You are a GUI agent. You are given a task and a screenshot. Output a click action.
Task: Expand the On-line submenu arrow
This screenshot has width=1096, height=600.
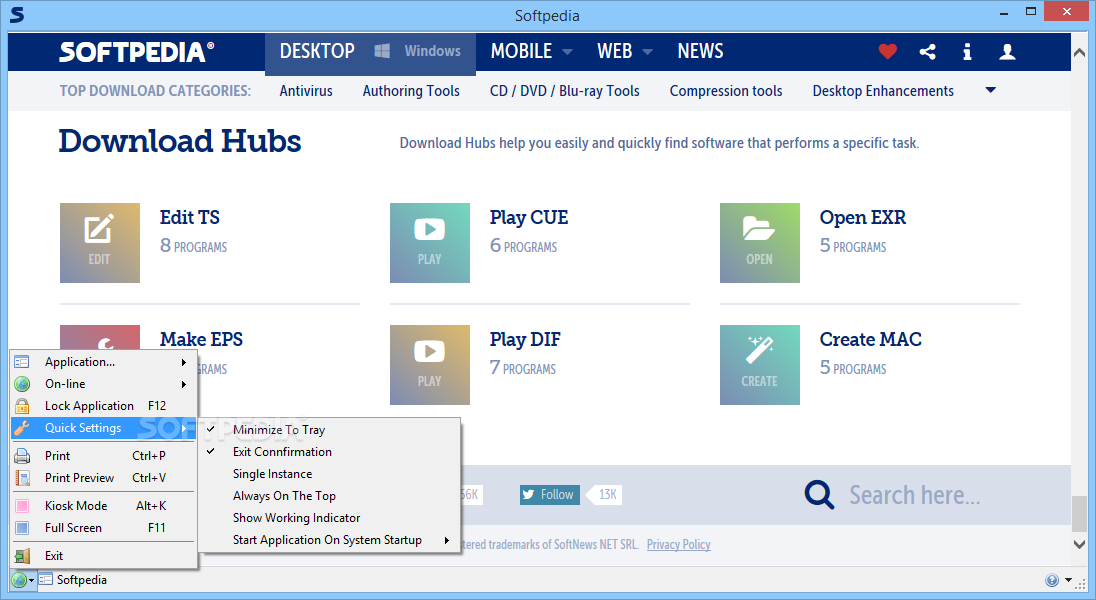[x=184, y=384]
